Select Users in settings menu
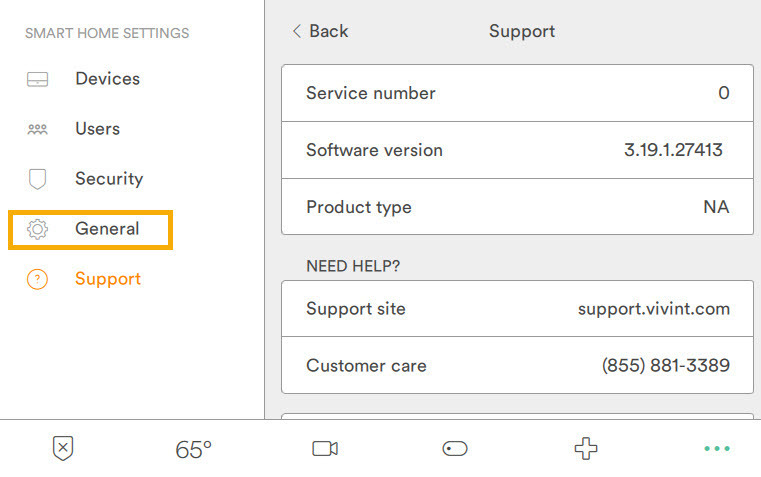The image size is (761, 477). [x=98, y=129]
